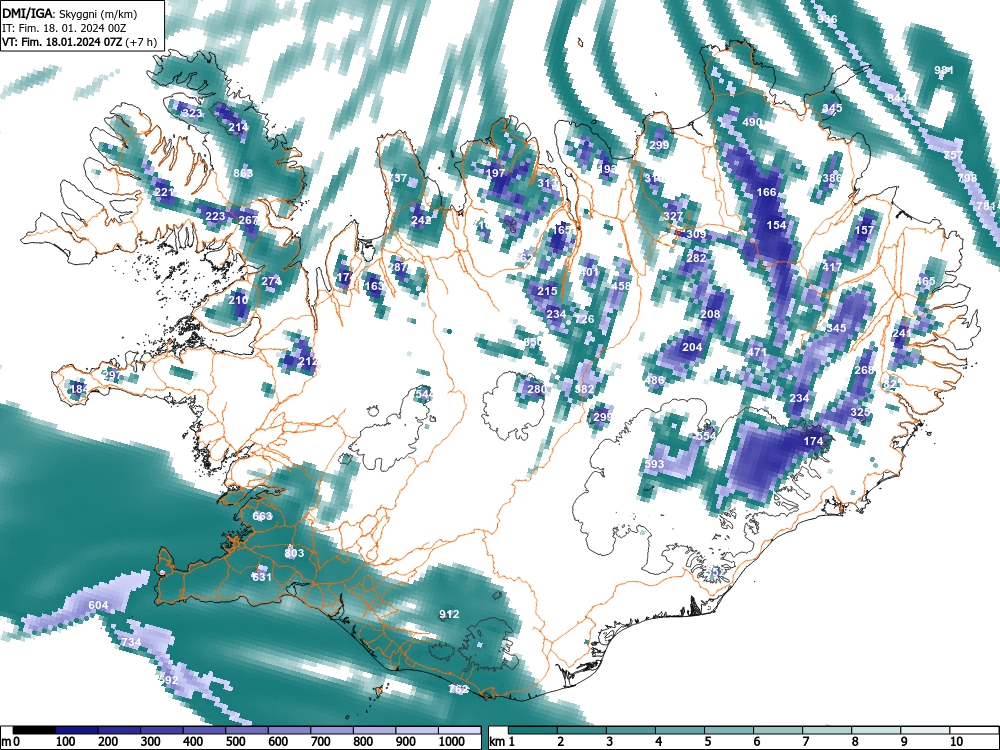This screenshot has height=750, width=1000.
Task: Click visibility value 663 on the map
Action: click(x=262, y=516)
